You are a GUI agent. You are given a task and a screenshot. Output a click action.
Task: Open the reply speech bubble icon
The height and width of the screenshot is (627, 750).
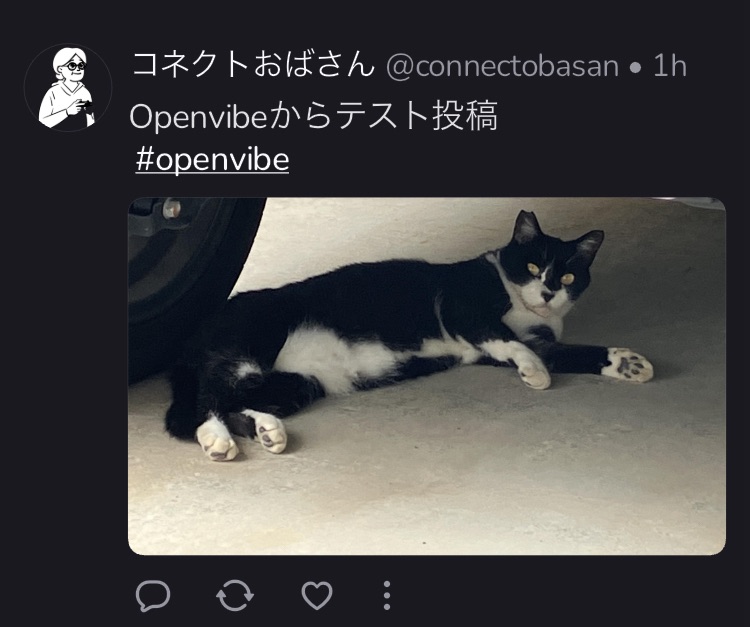153,595
